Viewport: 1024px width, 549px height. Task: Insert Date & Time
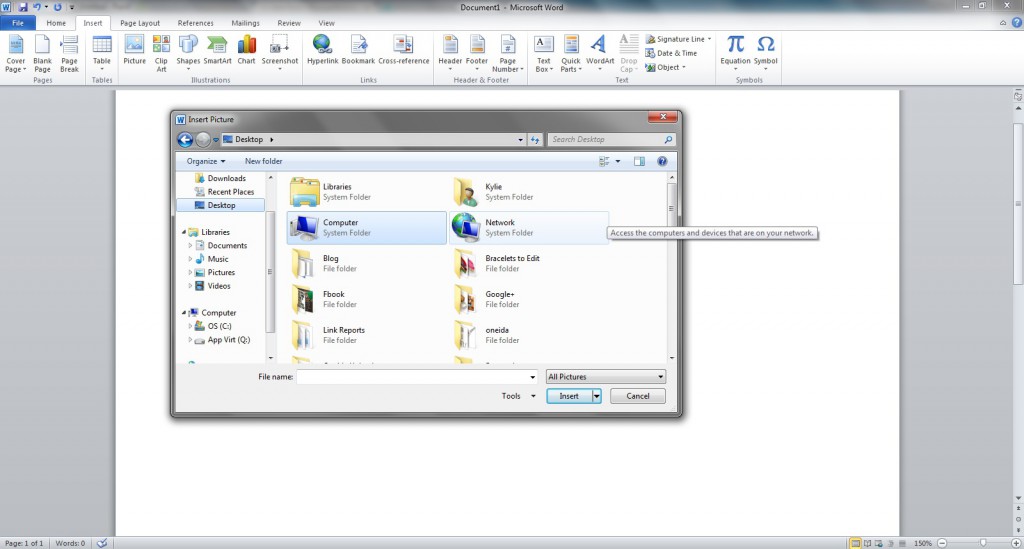coord(671,53)
